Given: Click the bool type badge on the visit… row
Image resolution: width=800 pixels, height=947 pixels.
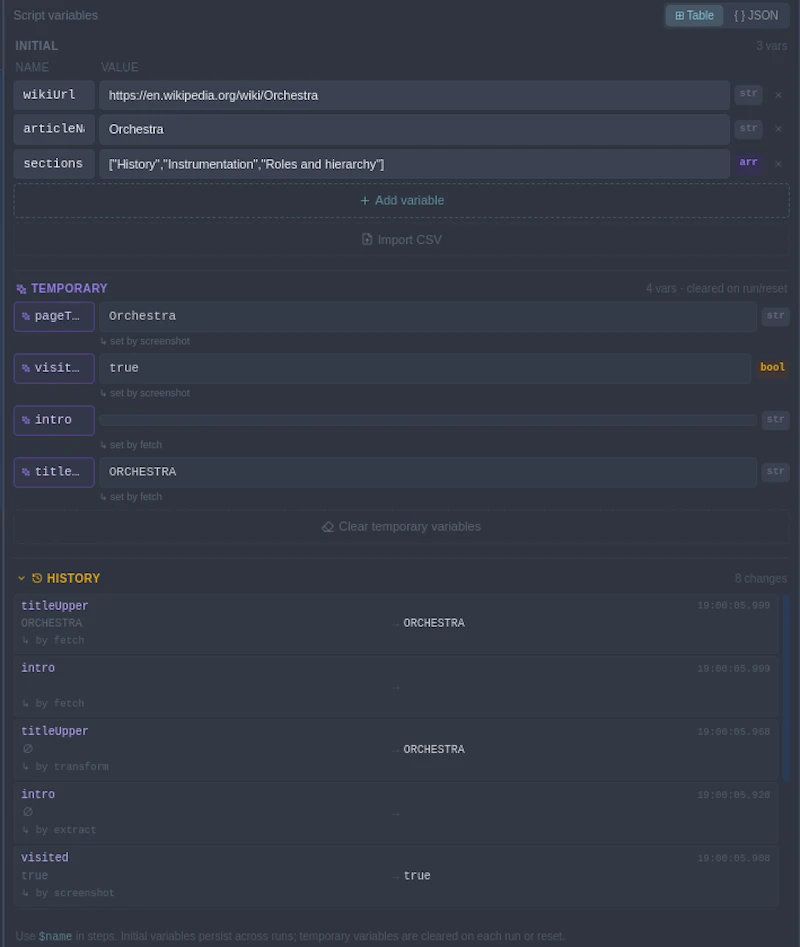Looking at the screenshot, I should coord(772,367).
